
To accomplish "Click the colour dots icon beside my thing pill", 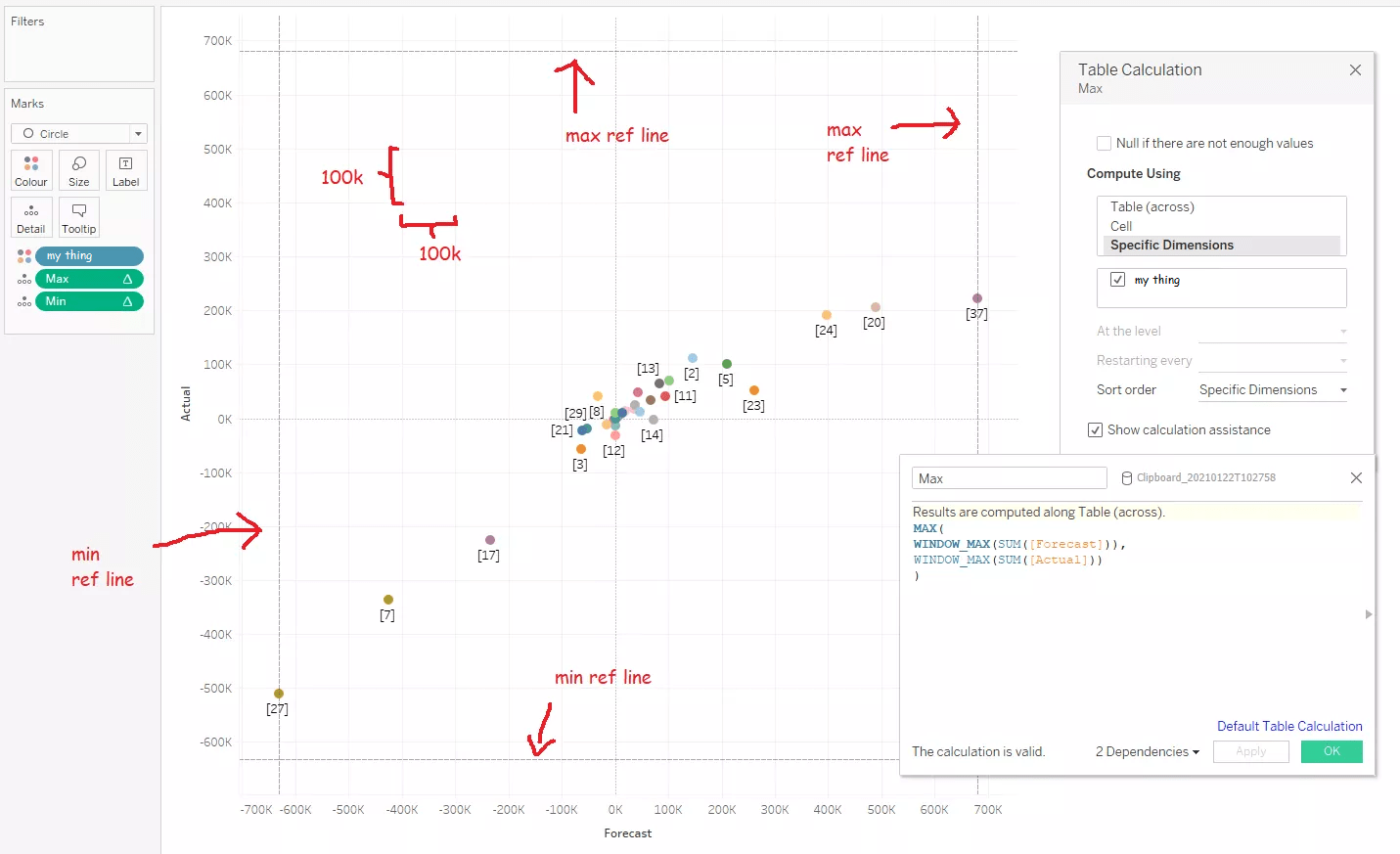I will [x=24, y=256].
